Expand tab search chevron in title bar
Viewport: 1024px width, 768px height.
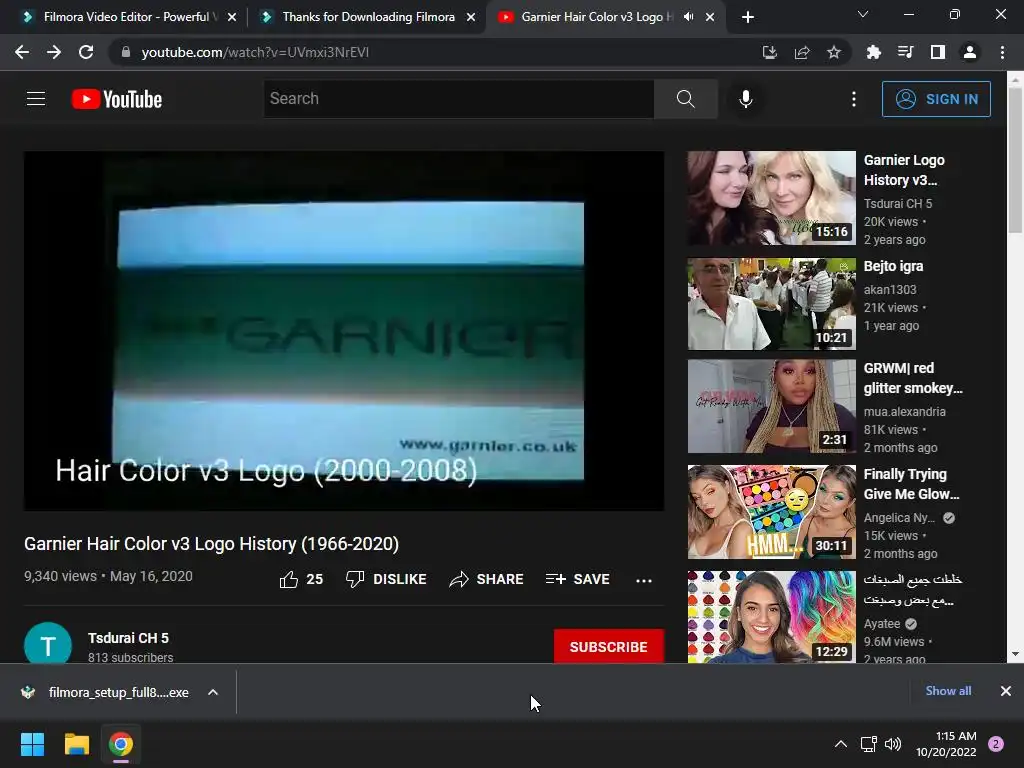[x=863, y=14]
